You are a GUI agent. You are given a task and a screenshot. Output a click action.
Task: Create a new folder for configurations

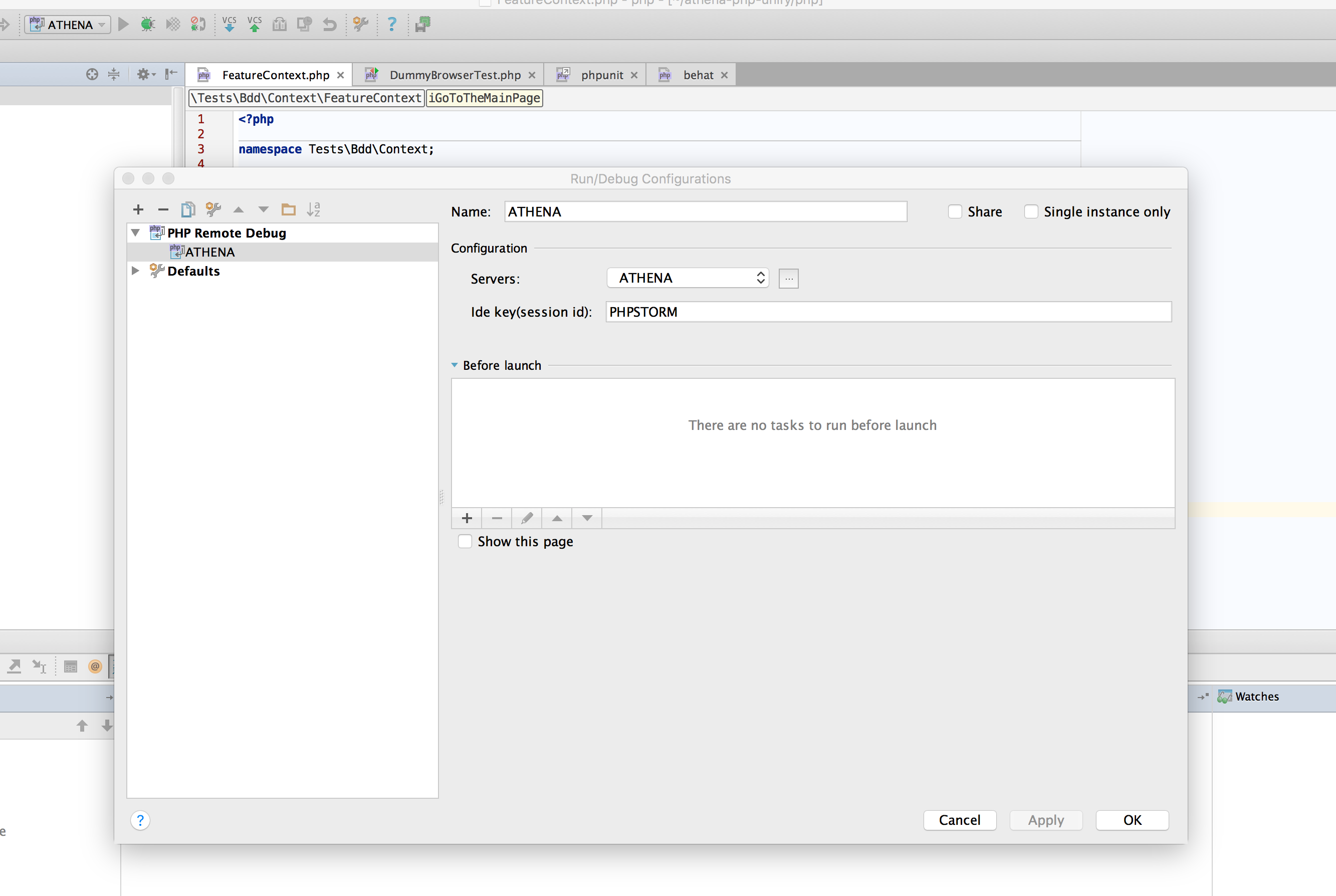[x=289, y=209]
